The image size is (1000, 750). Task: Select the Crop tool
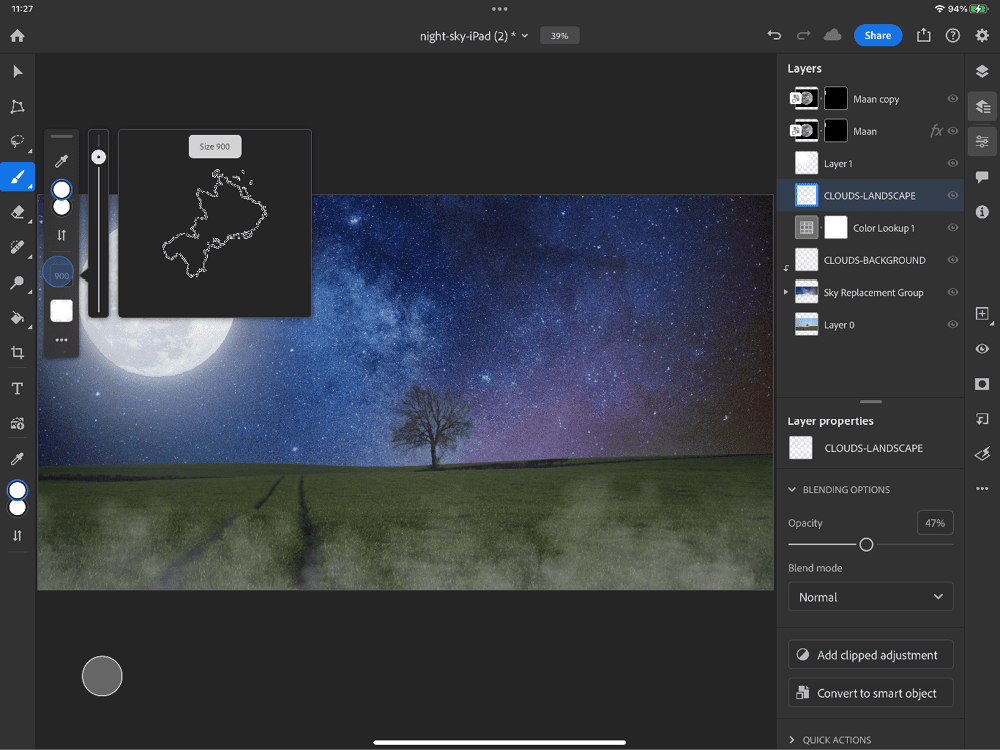coord(17,353)
